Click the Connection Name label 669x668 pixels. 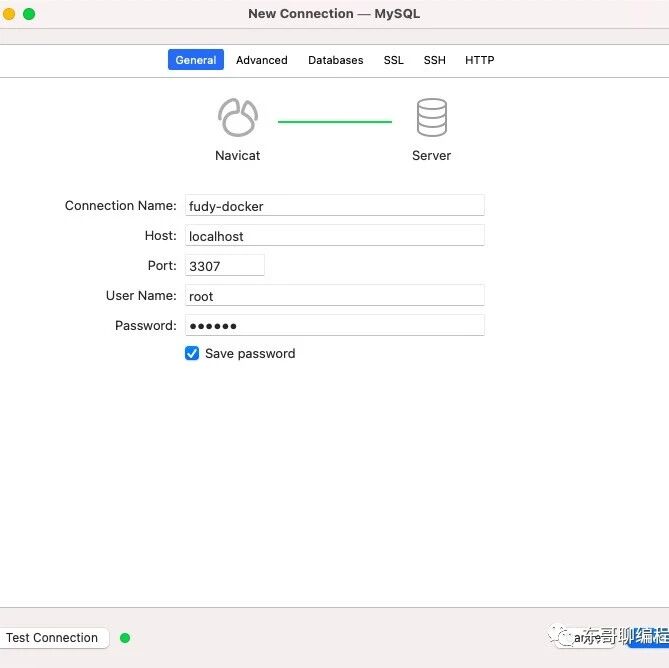[120, 206]
